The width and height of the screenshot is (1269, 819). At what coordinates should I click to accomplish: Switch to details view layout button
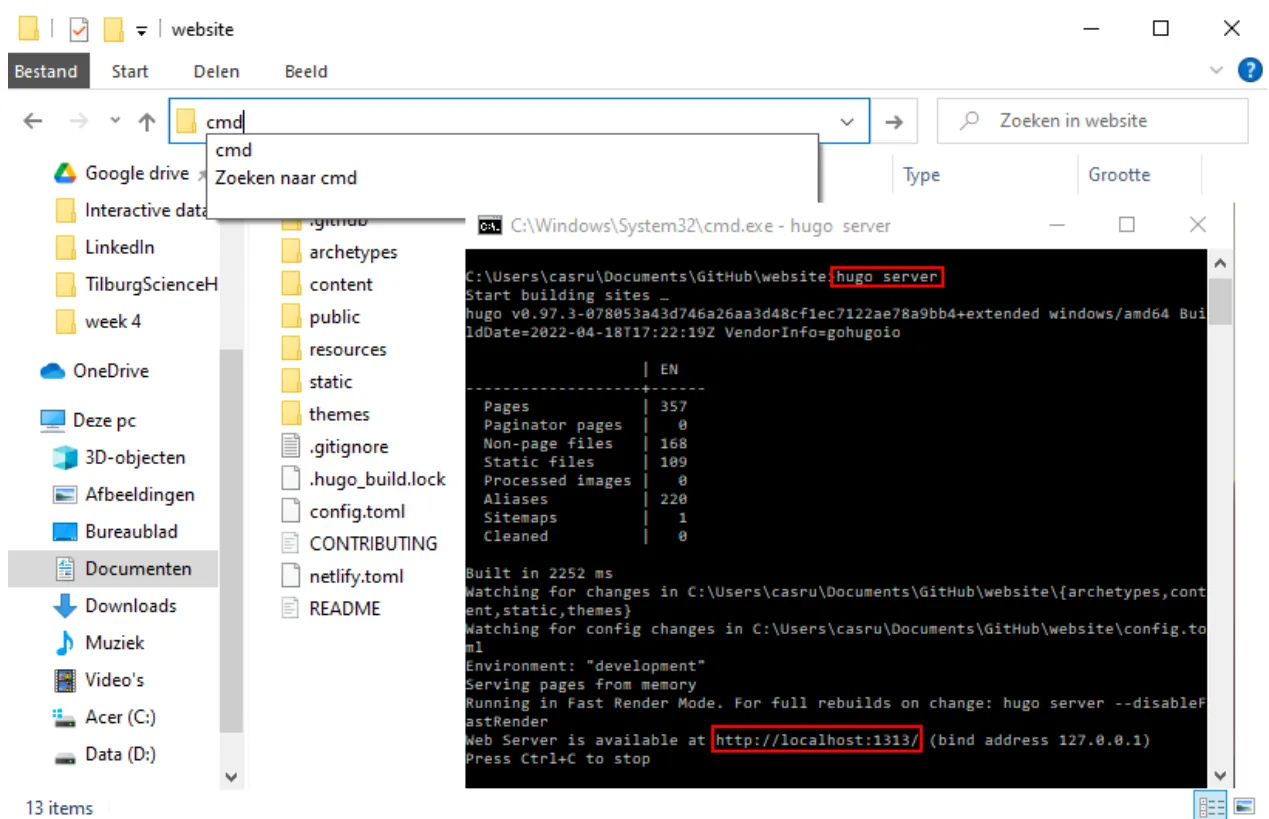(x=1210, y=806)
